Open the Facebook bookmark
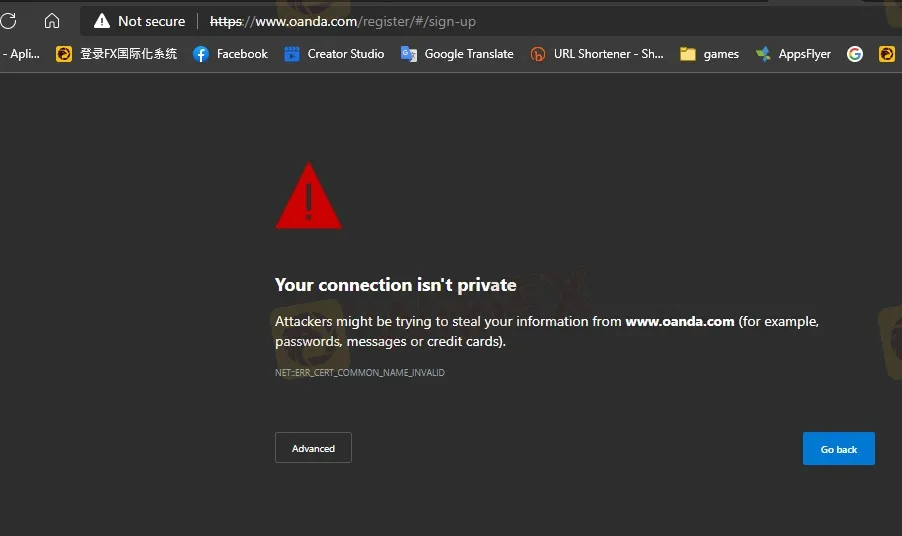902x536 pixels. pos(230,54)
